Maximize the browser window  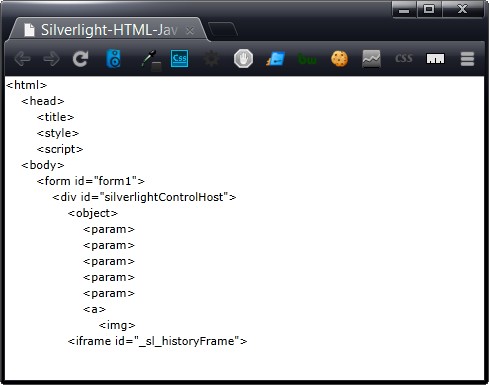[429, 9]
